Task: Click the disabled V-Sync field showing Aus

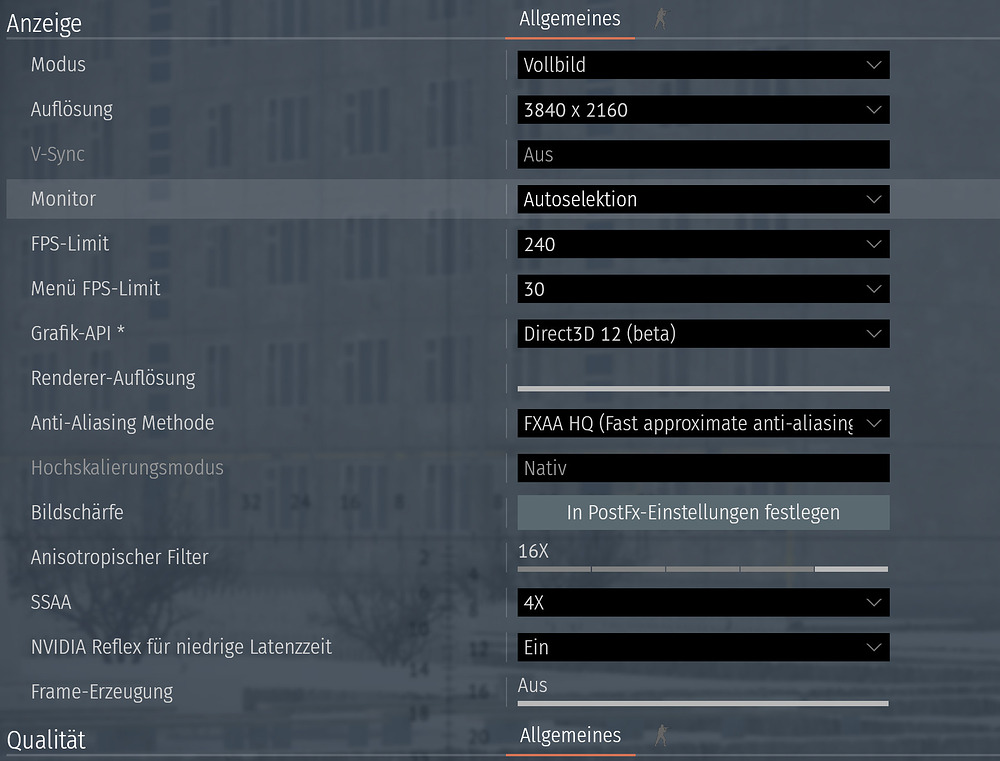Action: click(x=703, y=154)
